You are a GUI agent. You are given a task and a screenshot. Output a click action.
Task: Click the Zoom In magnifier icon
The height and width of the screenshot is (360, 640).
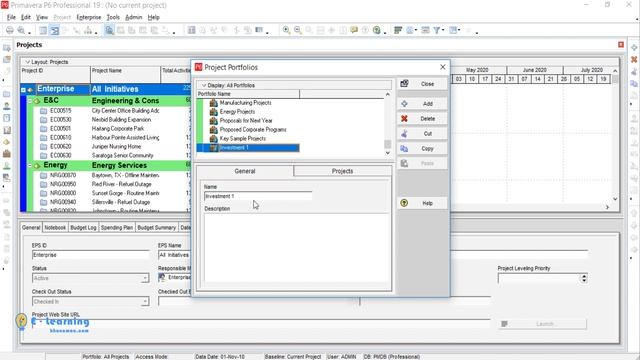tap(287, 30)
